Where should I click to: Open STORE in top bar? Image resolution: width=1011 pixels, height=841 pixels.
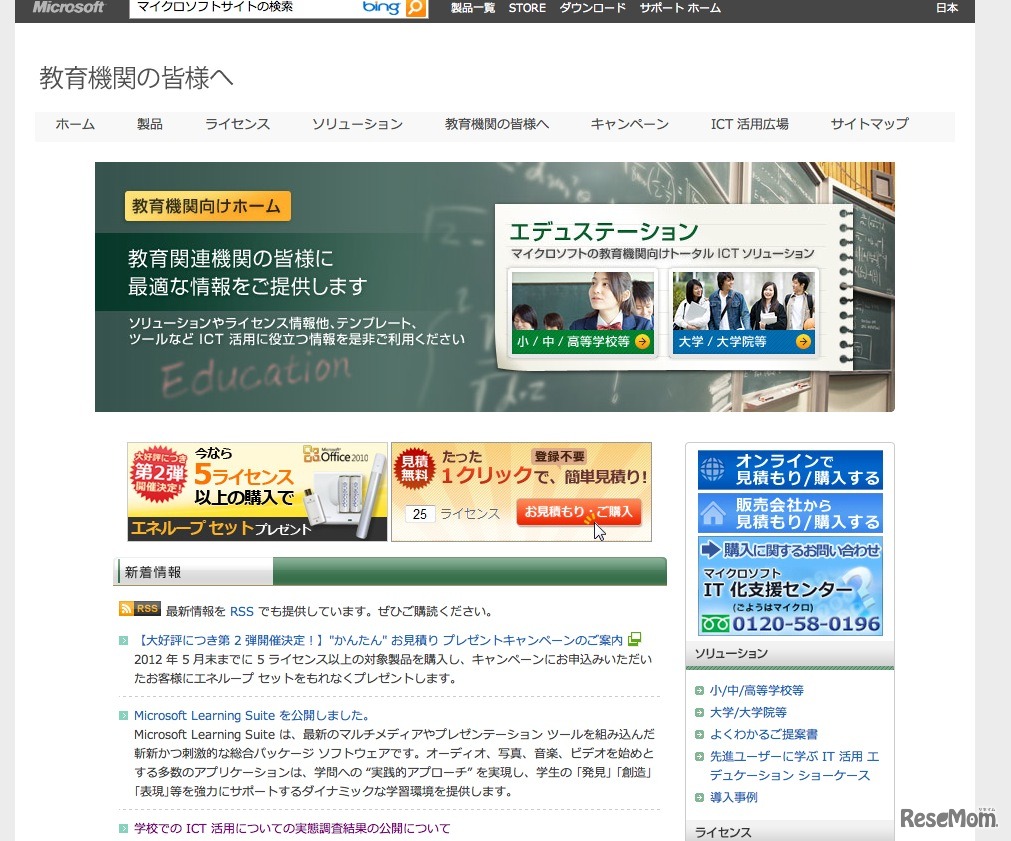pos(527,8)
